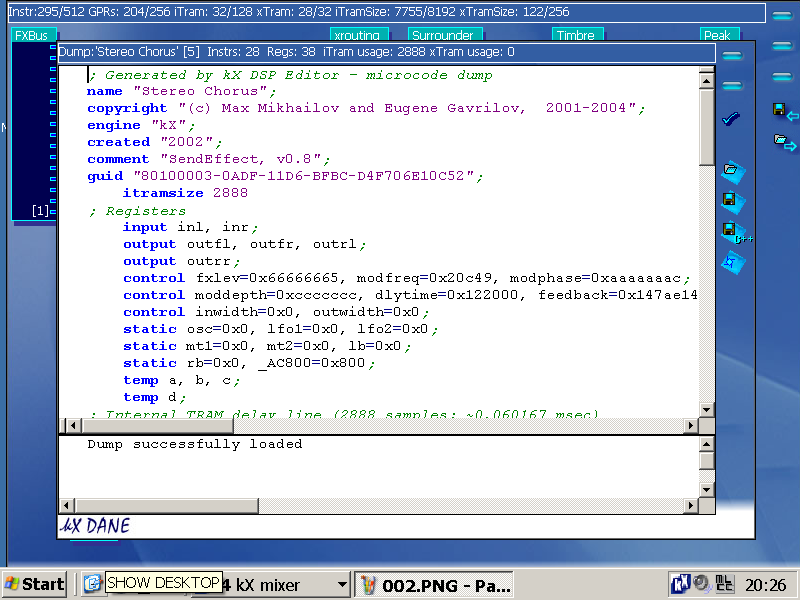Click the control moddepth line

(x=410, y=295)
